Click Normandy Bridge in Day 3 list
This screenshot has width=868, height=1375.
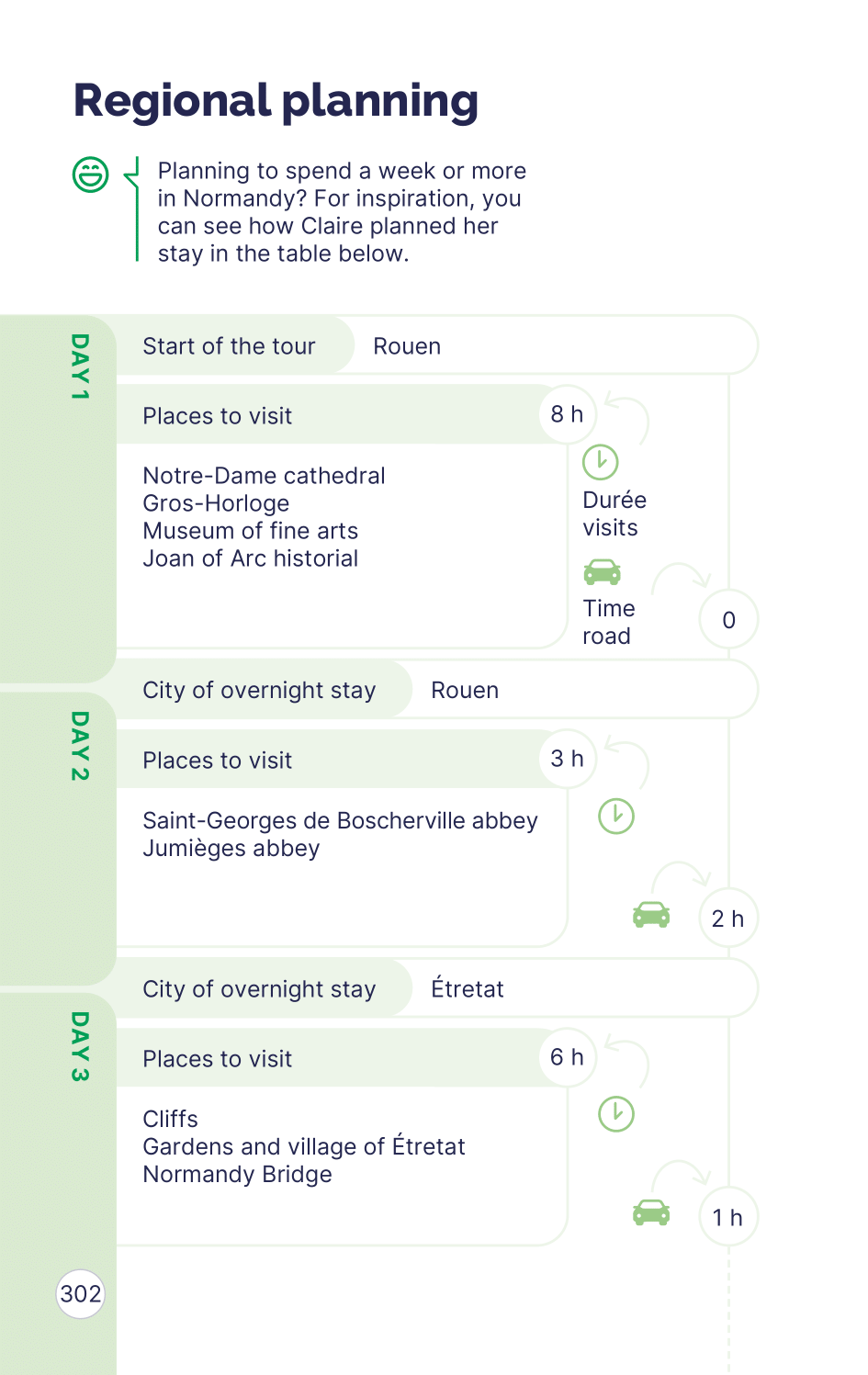[237, 1175]
